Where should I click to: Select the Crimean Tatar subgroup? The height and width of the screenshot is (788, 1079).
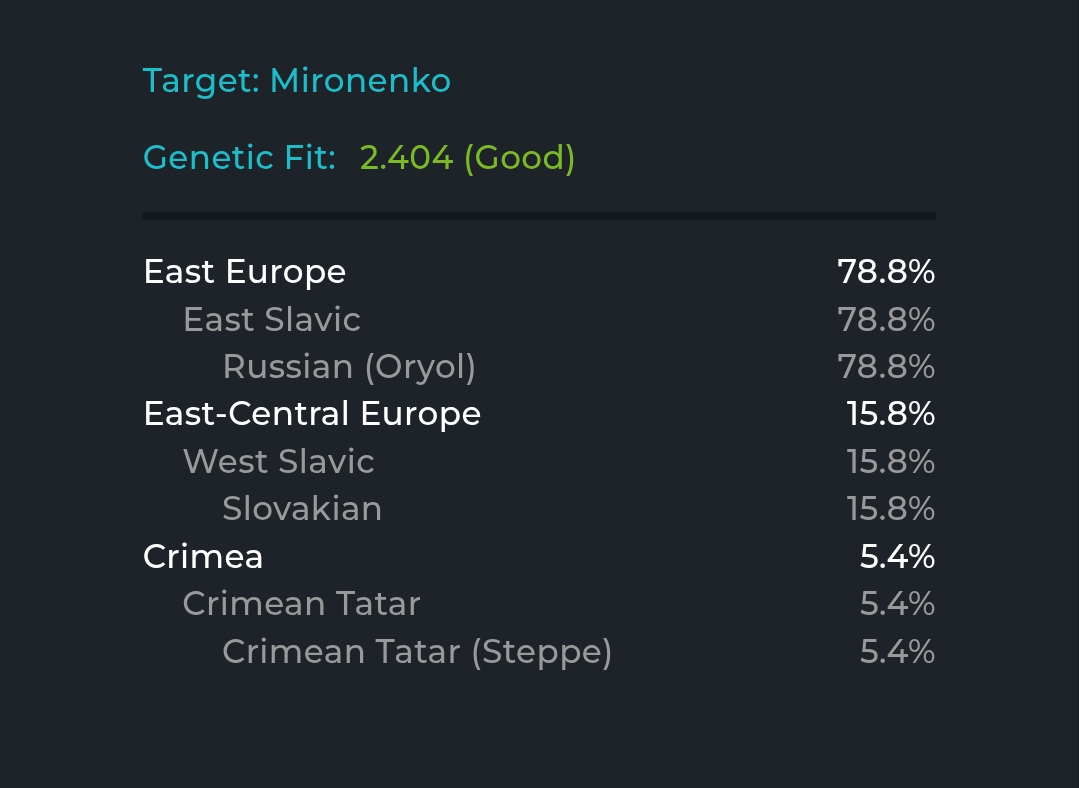(301, 604)
